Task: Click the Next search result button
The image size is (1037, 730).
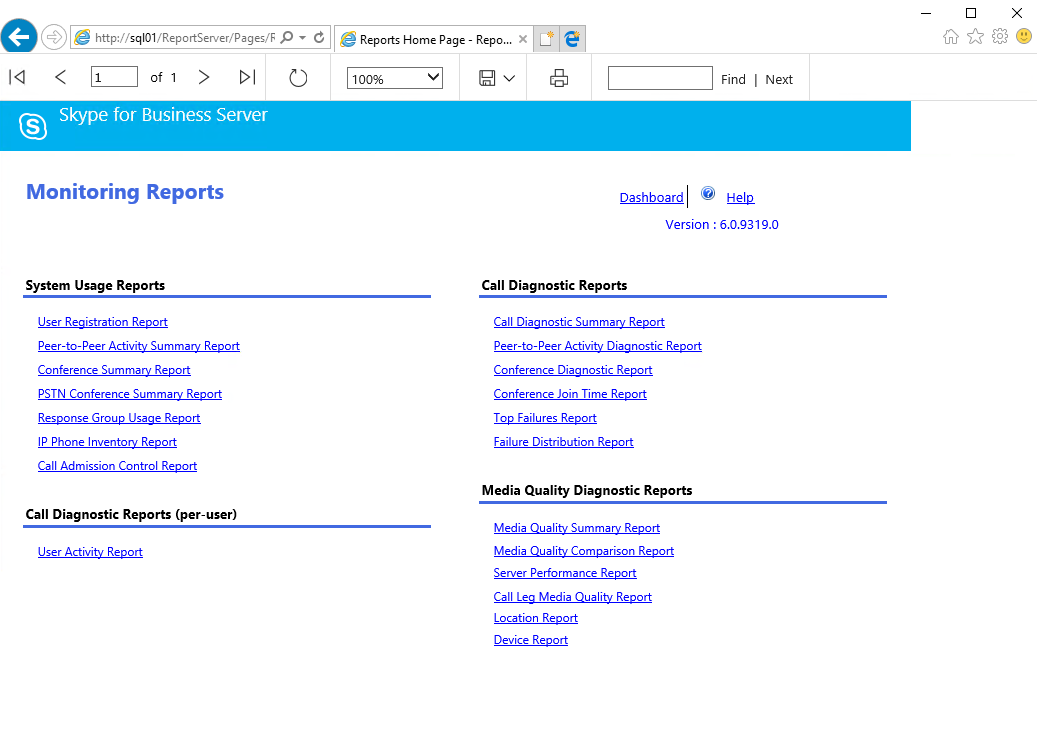Action: tap(779, 79)
